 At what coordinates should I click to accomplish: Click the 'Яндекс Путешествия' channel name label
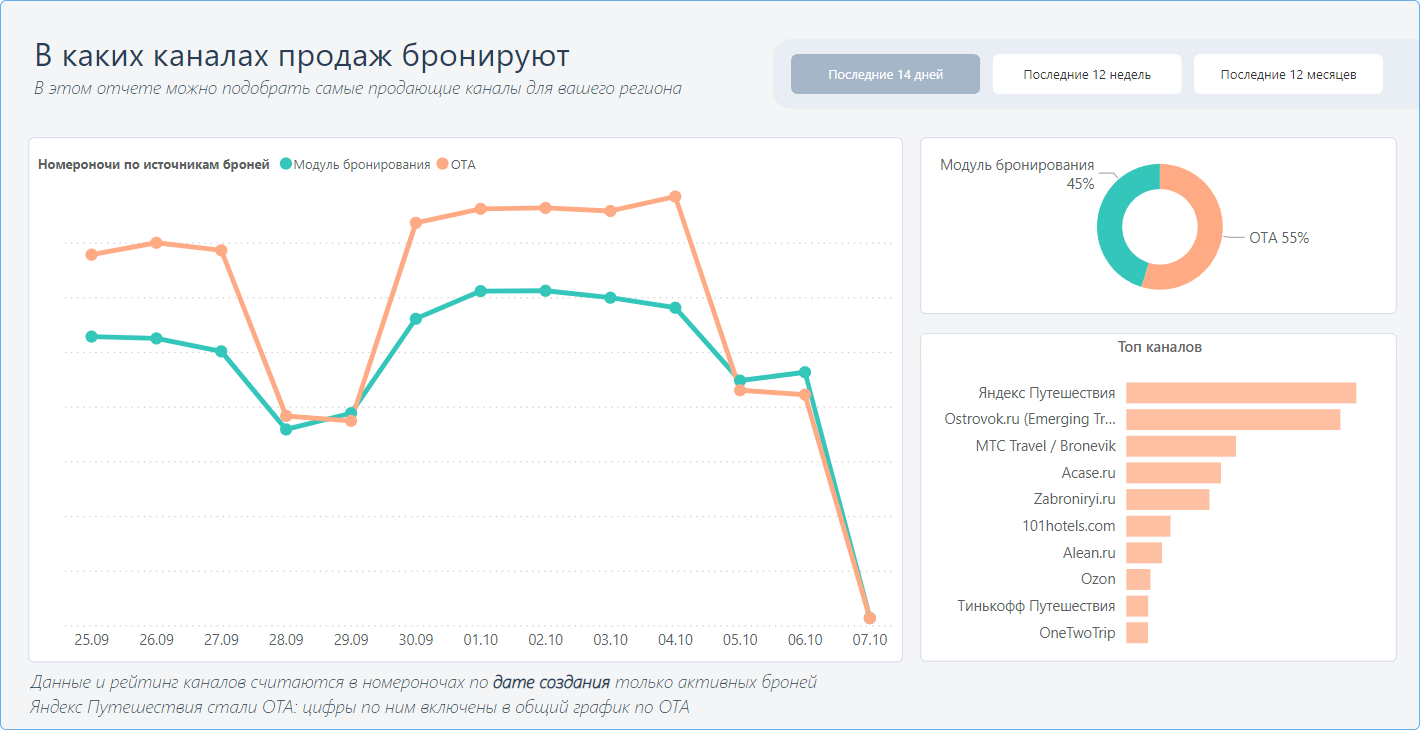tap(1047, 393)
